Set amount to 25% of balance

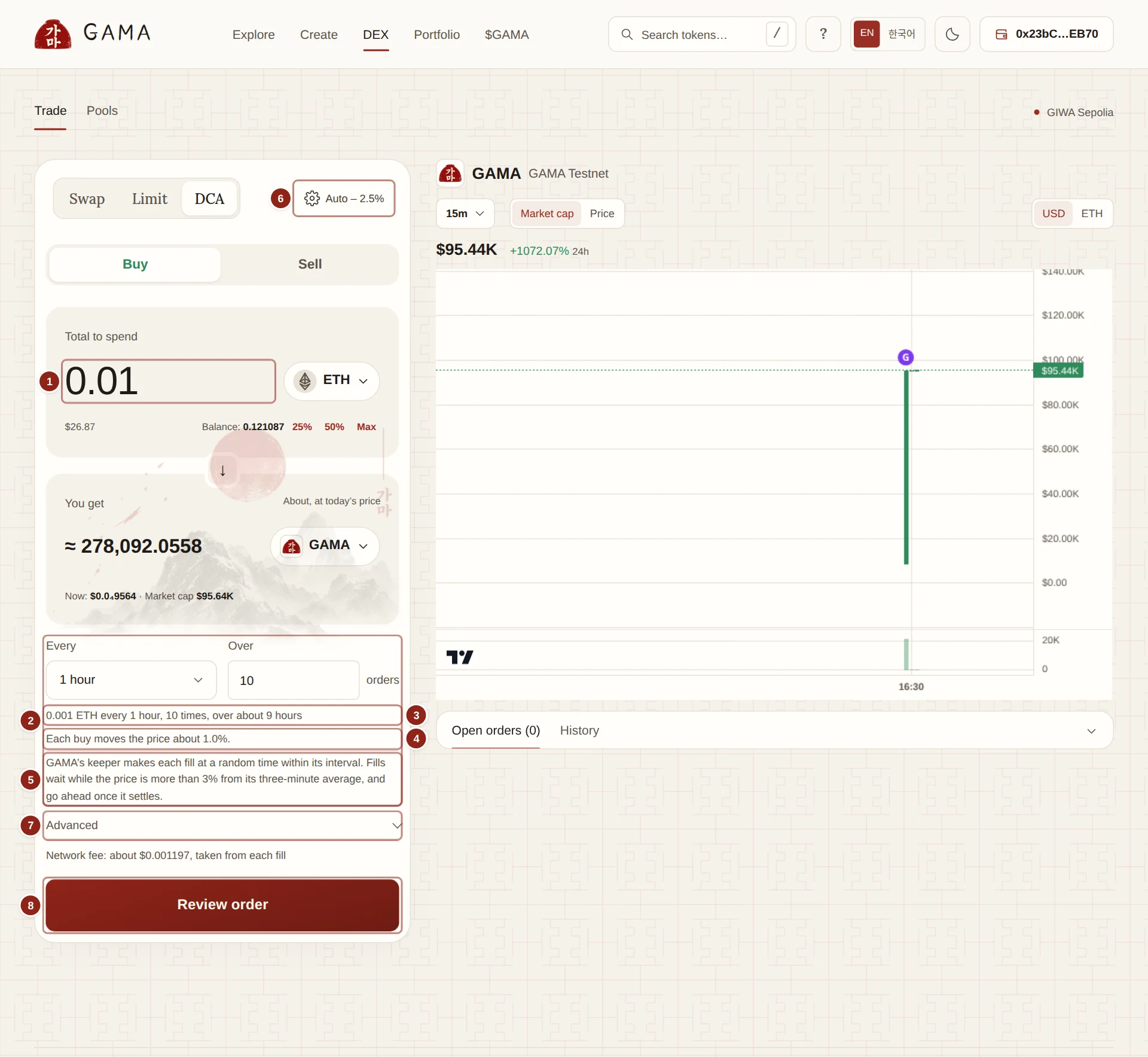(302, 427)
